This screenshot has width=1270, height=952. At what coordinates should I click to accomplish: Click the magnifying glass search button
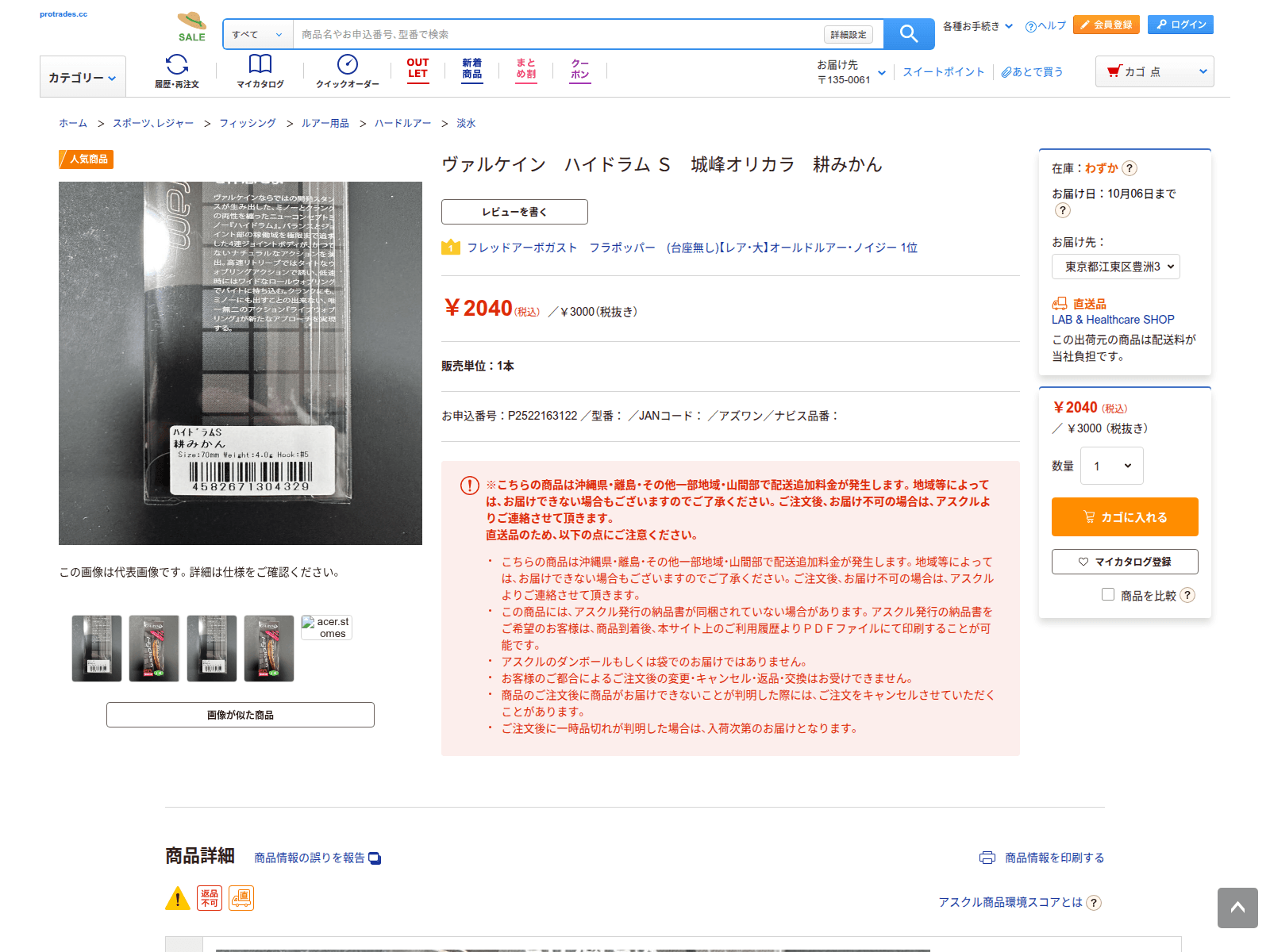pos(909,34)
